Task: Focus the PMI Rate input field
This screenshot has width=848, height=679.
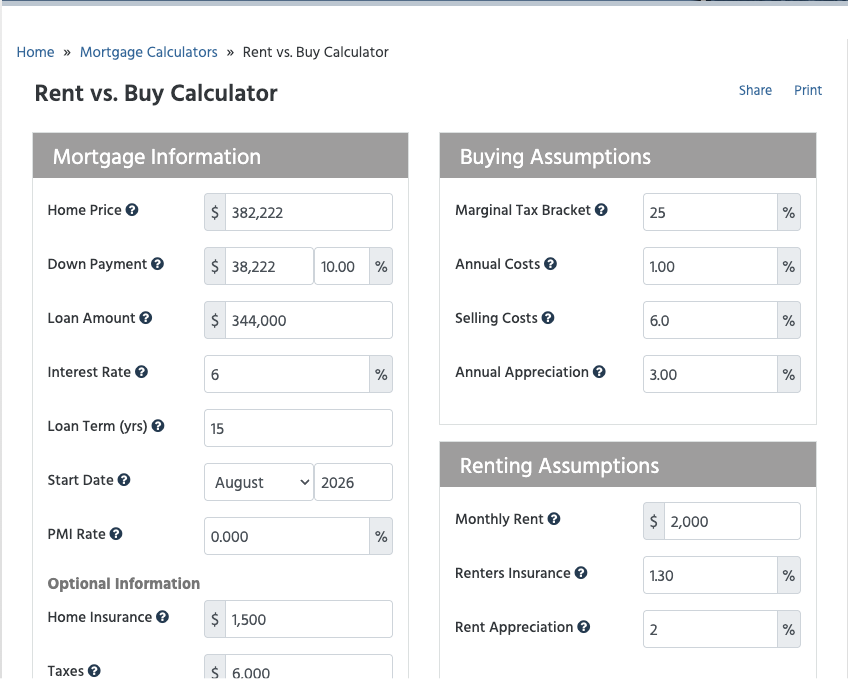Action: (x=287, y=536)
